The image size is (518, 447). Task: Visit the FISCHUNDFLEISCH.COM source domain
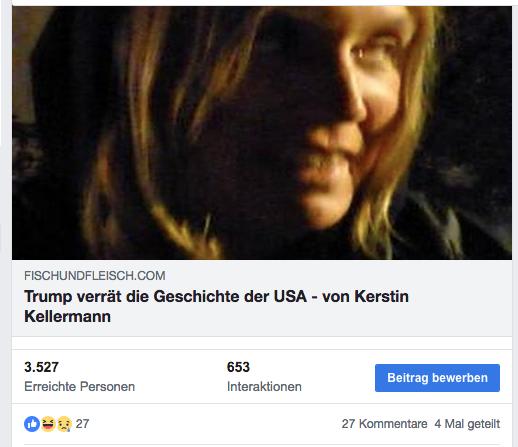pyautogui.click(x=95, y=276)
